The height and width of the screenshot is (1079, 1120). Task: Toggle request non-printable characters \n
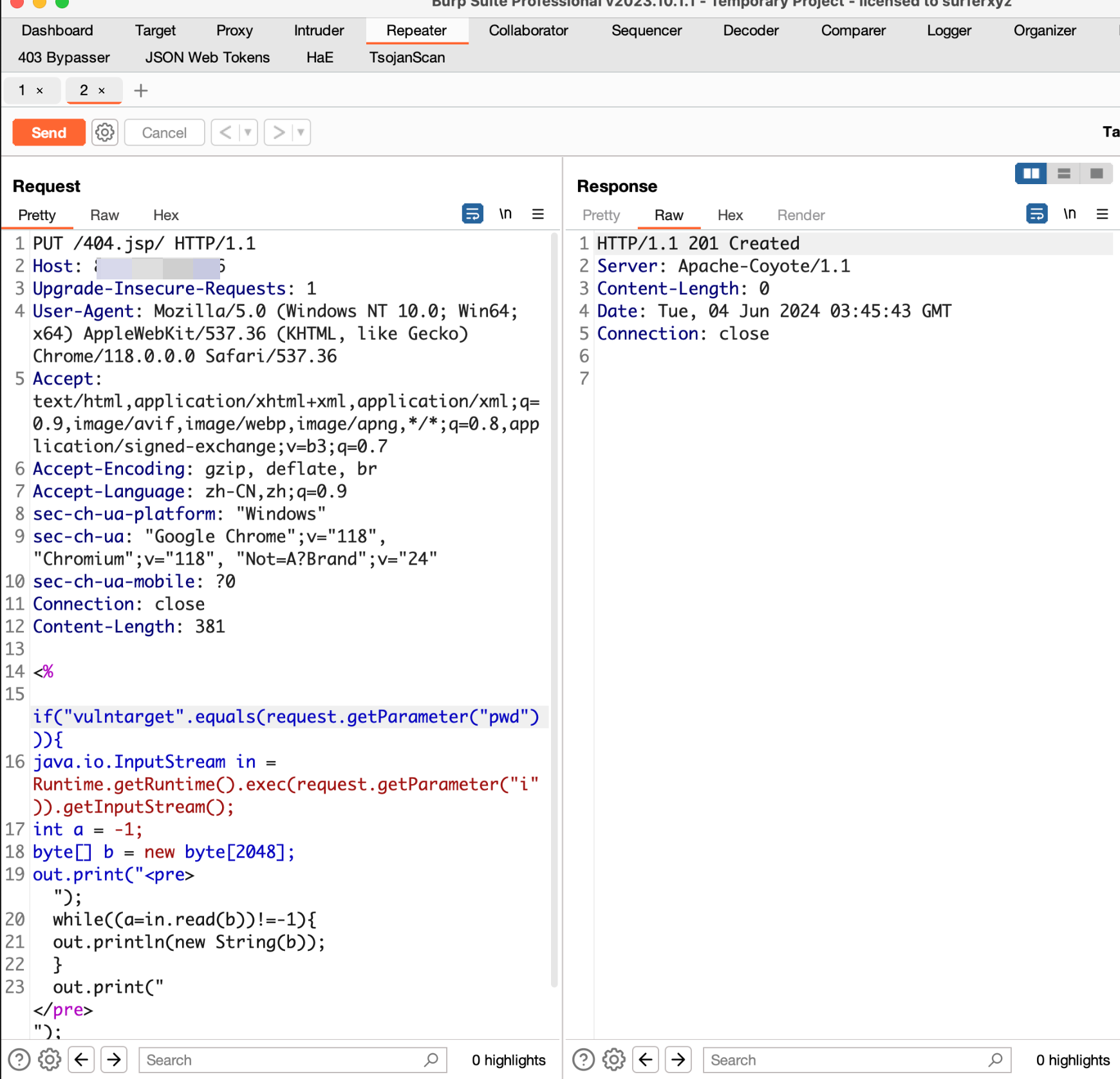pyautogui.click(x=505, y=214)
